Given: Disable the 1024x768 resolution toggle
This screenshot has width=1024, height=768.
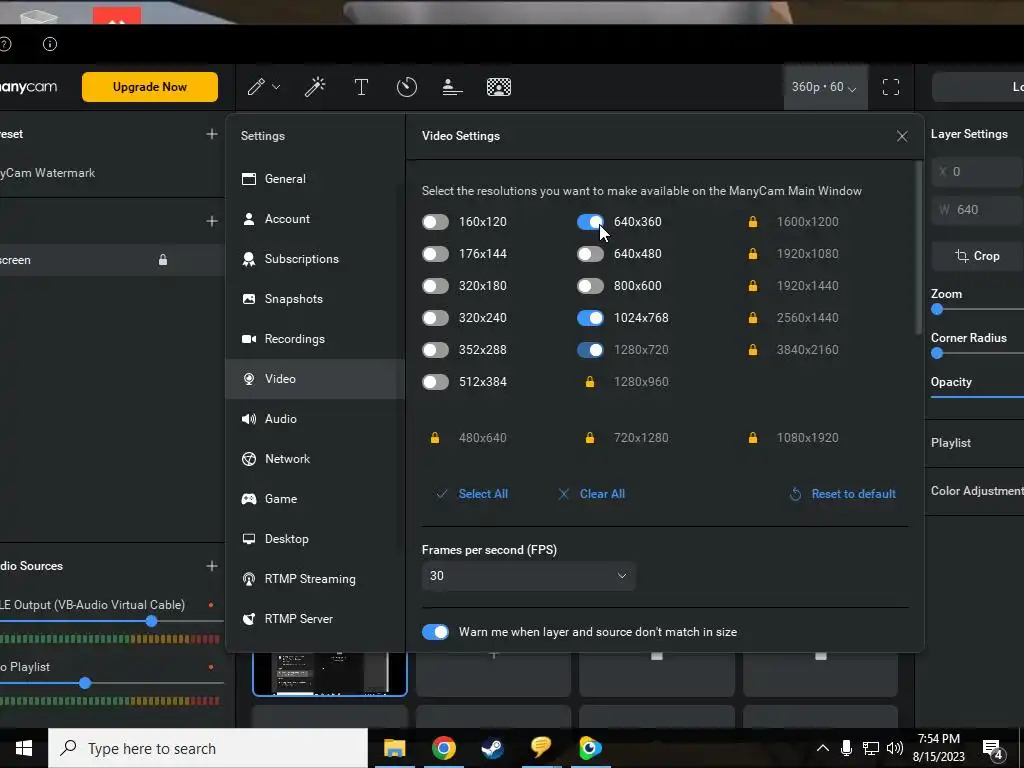Looking at the screenshot, I should [x=590, y=317].
